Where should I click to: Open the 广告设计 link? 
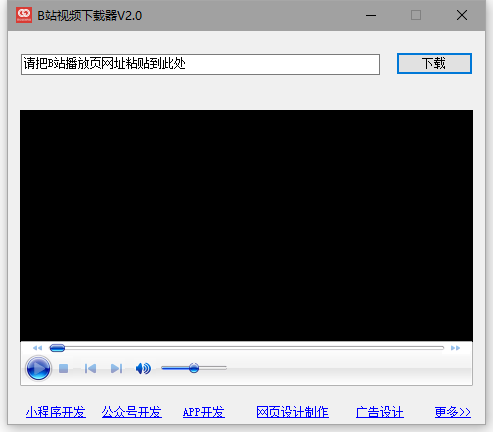coord(380,412)
